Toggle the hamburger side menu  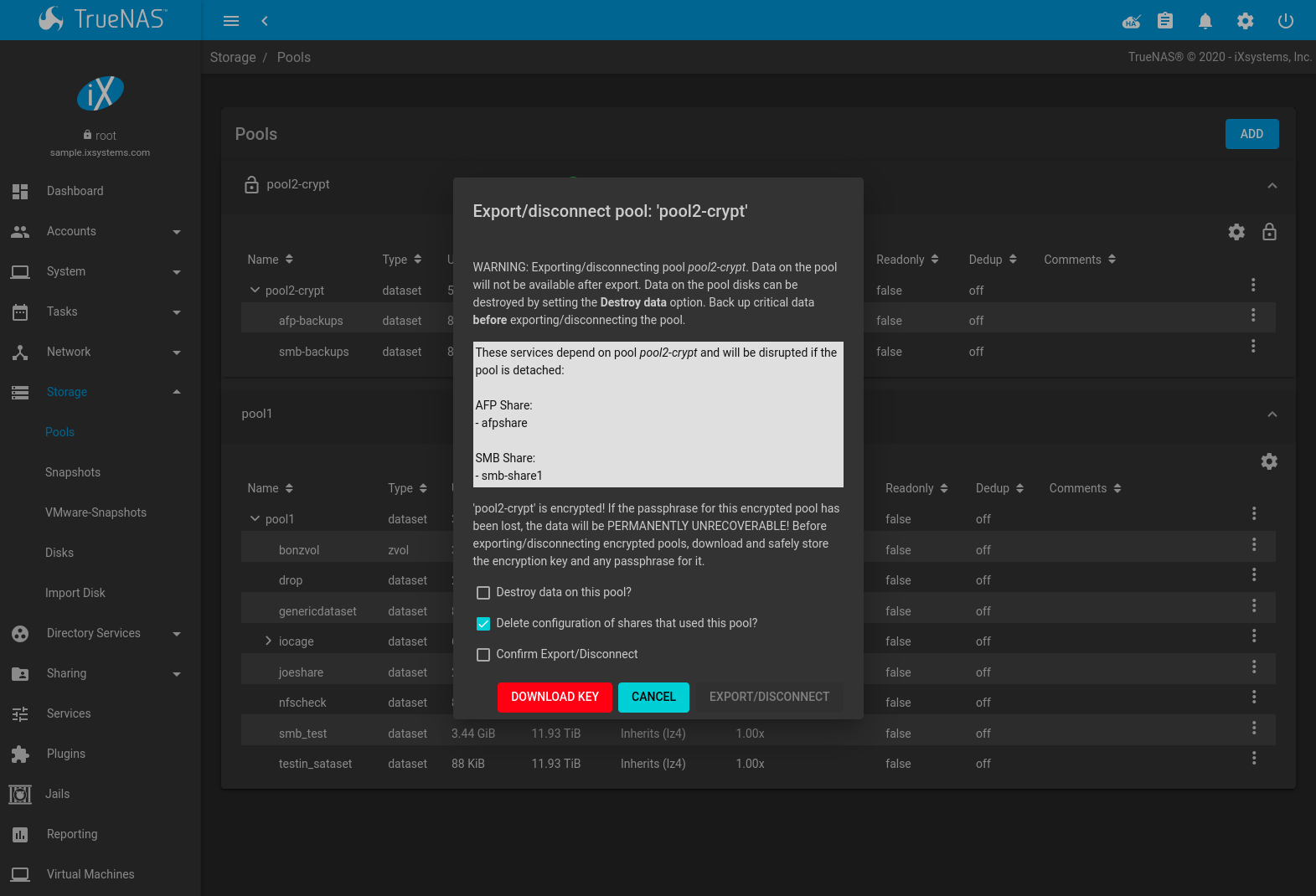231,21
